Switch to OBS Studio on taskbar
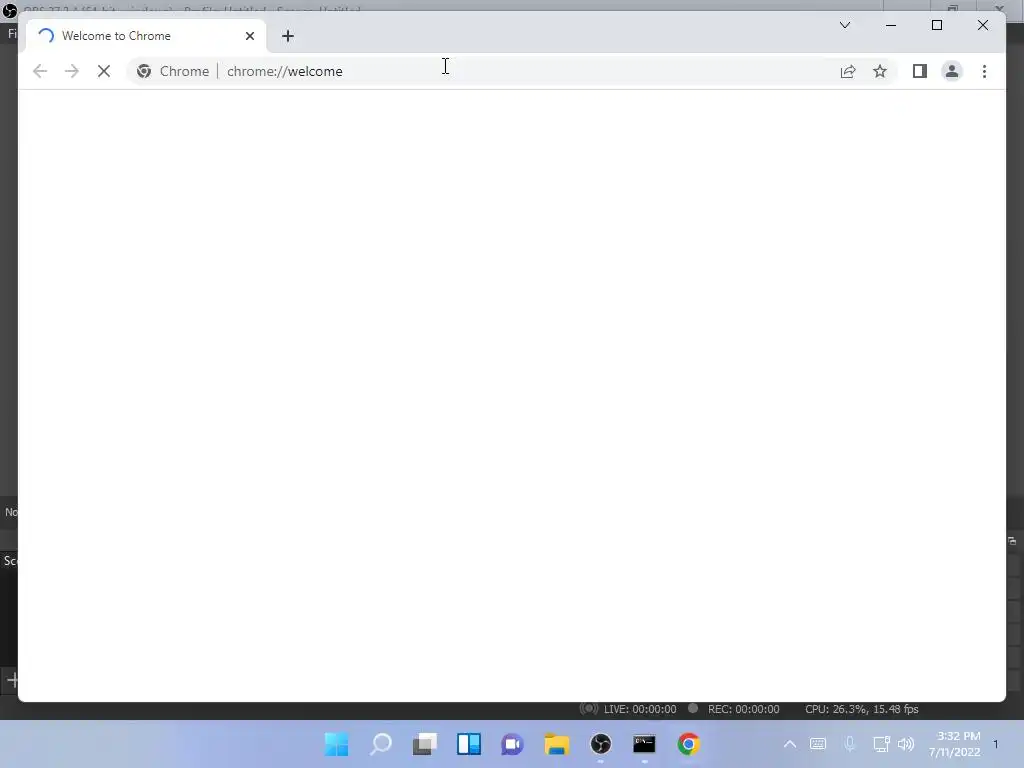Screen dimensions: 1024x768 tap(601, 744)
